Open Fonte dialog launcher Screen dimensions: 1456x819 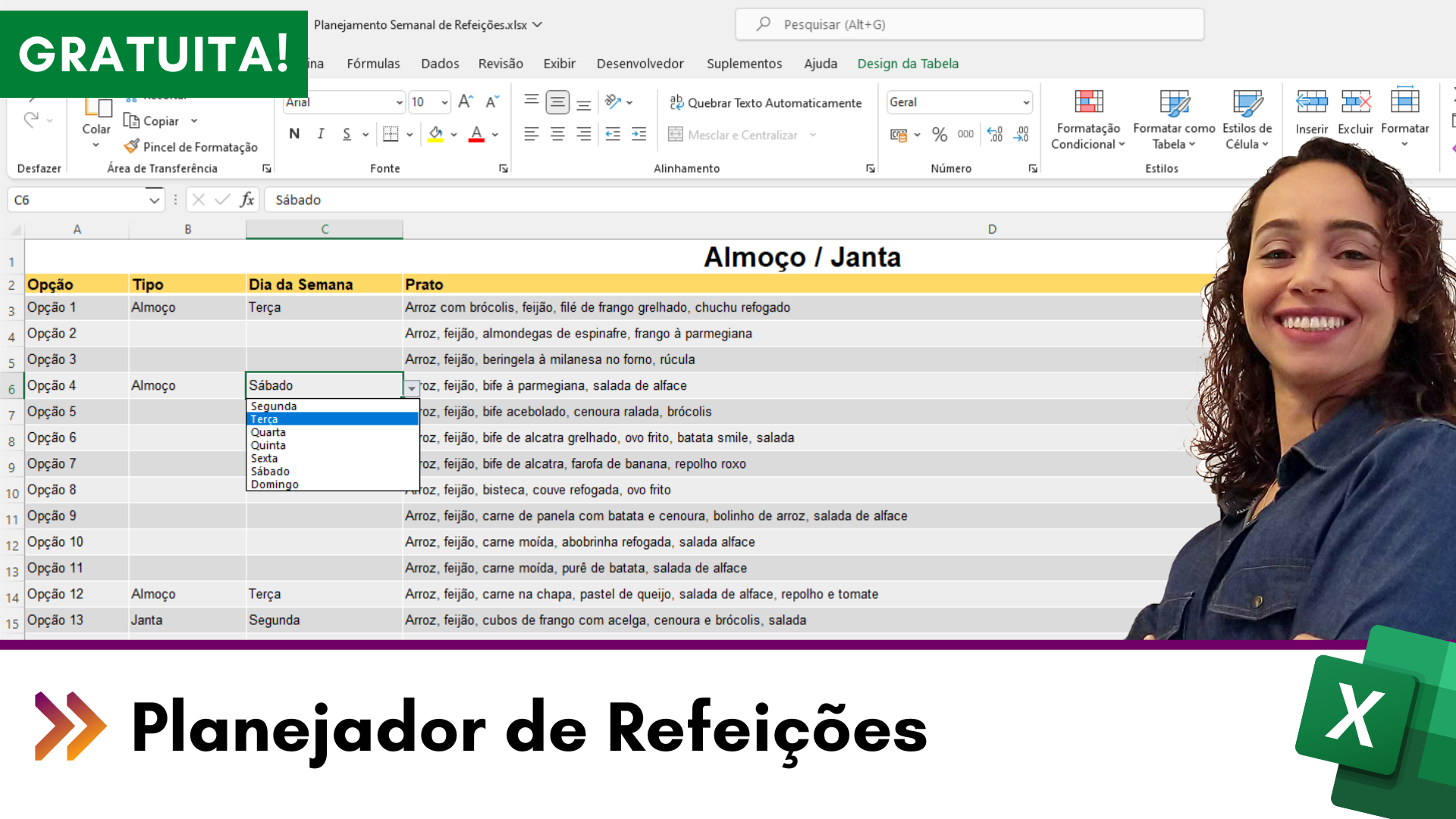point(504,168)
